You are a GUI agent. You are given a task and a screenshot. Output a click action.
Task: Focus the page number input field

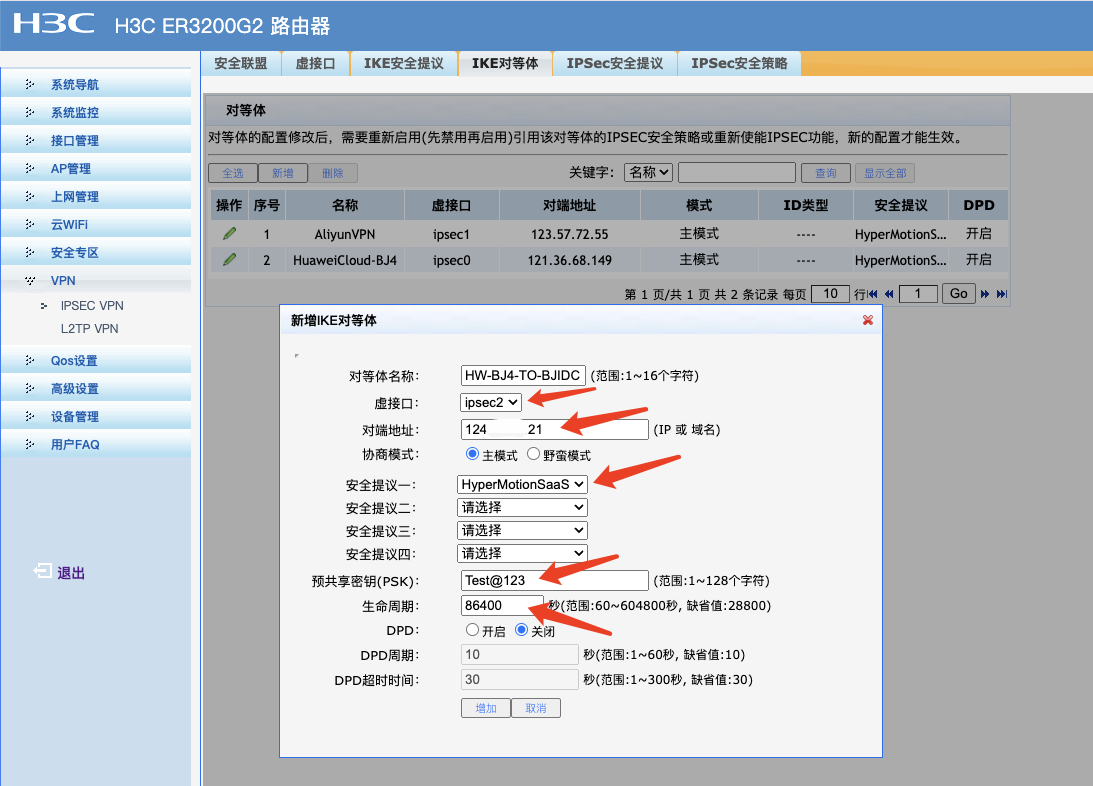click(918, 293)
